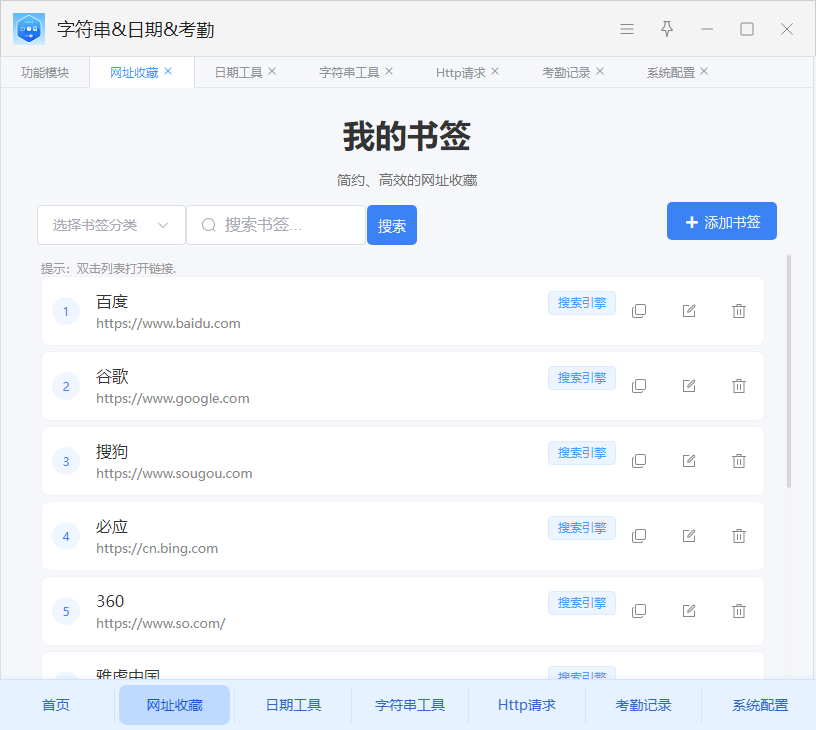816x730 pixels.
Task: Delete the 谷歌 bookmark
Action: point(738,386)
